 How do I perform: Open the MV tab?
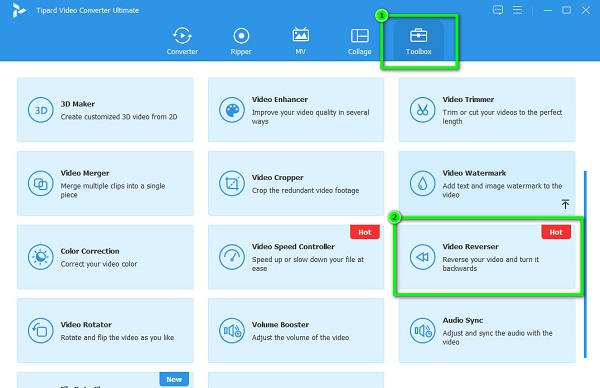pos(301,41)
